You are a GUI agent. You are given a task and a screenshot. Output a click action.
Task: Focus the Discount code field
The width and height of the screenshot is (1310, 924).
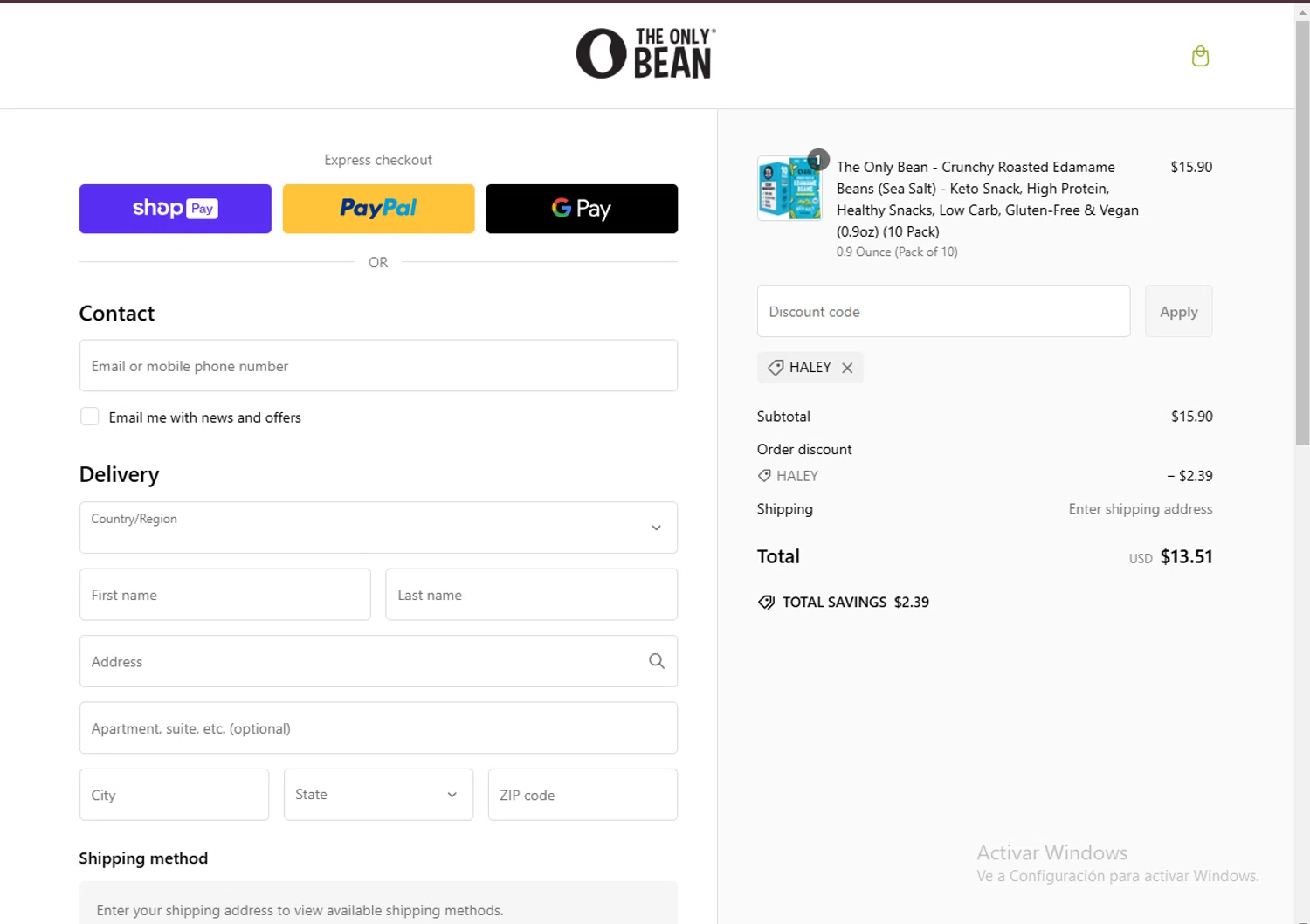point(943,311)
